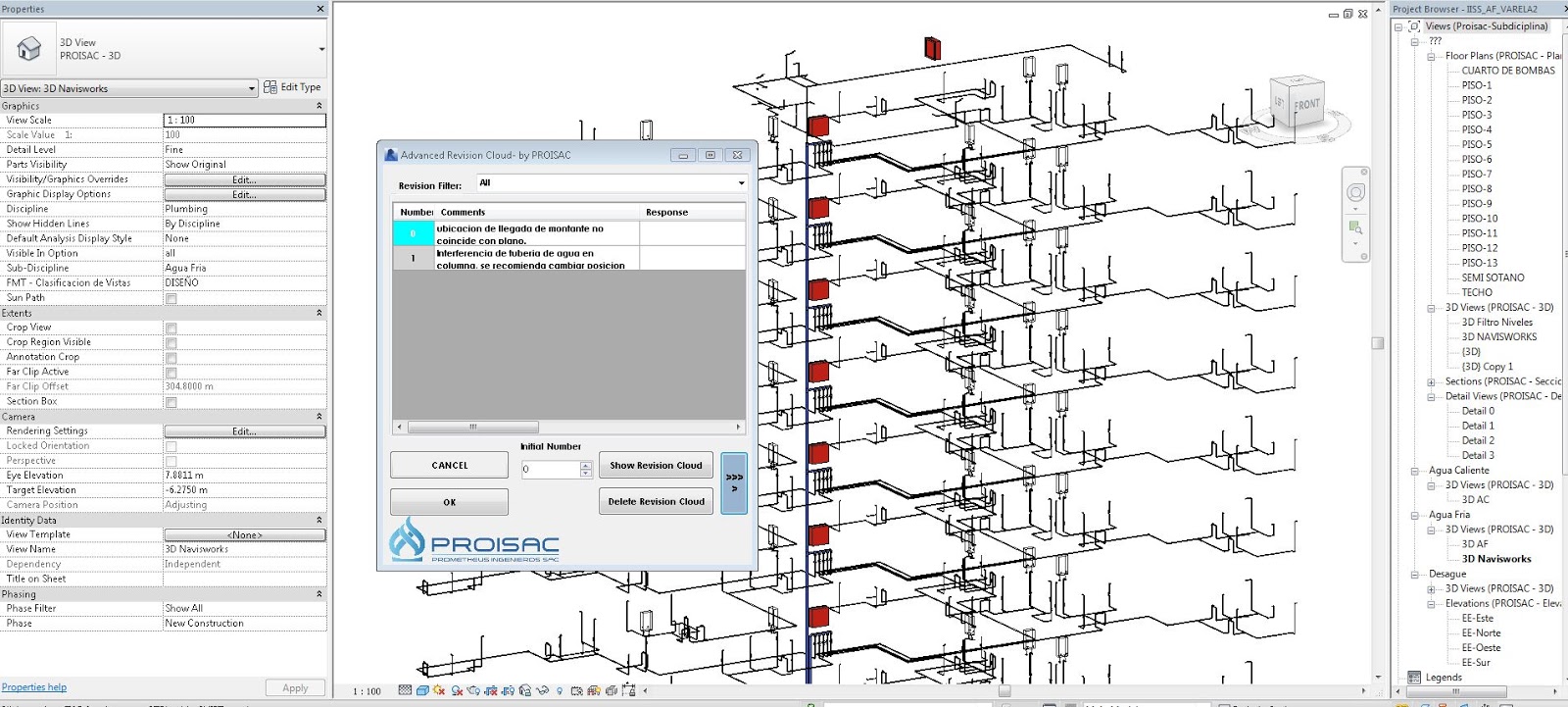The height and width of the screenshot is (707, 1568).
Task: Collapse the Agua Caliente tree node
Action: [1414, 471]
